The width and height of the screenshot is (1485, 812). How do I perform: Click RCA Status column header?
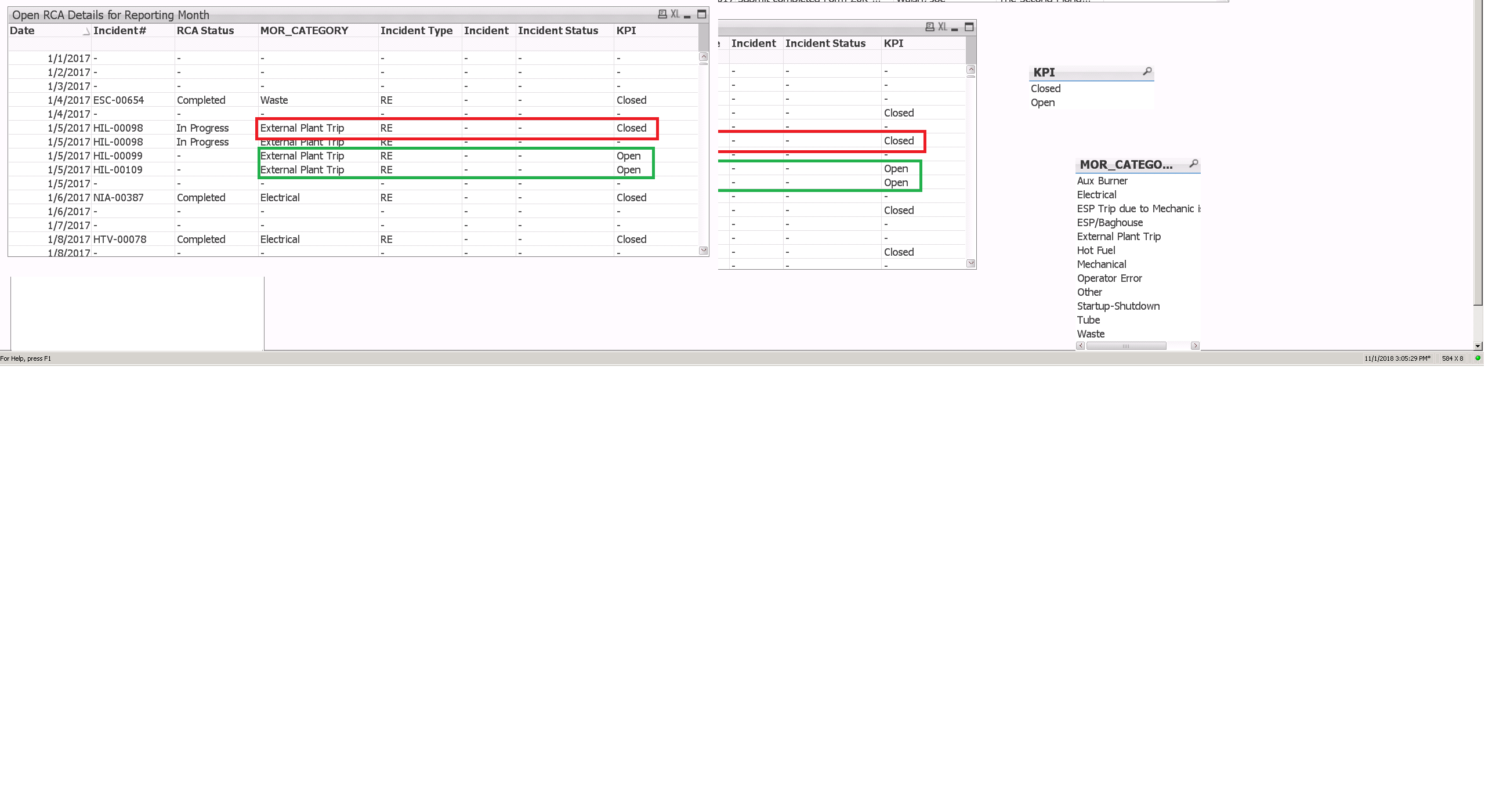[205, 31]
